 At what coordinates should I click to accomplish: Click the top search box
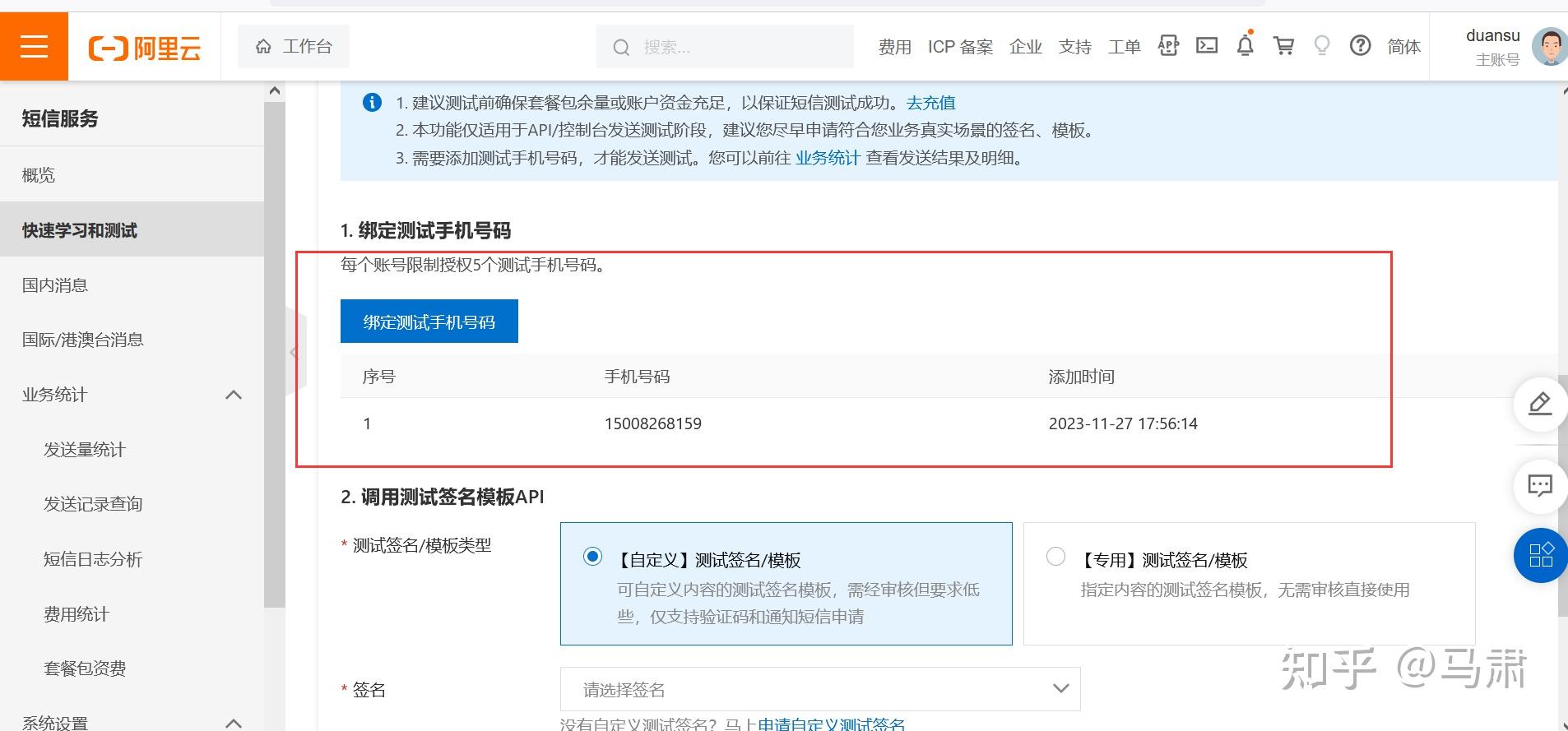[x=724, y=47]
